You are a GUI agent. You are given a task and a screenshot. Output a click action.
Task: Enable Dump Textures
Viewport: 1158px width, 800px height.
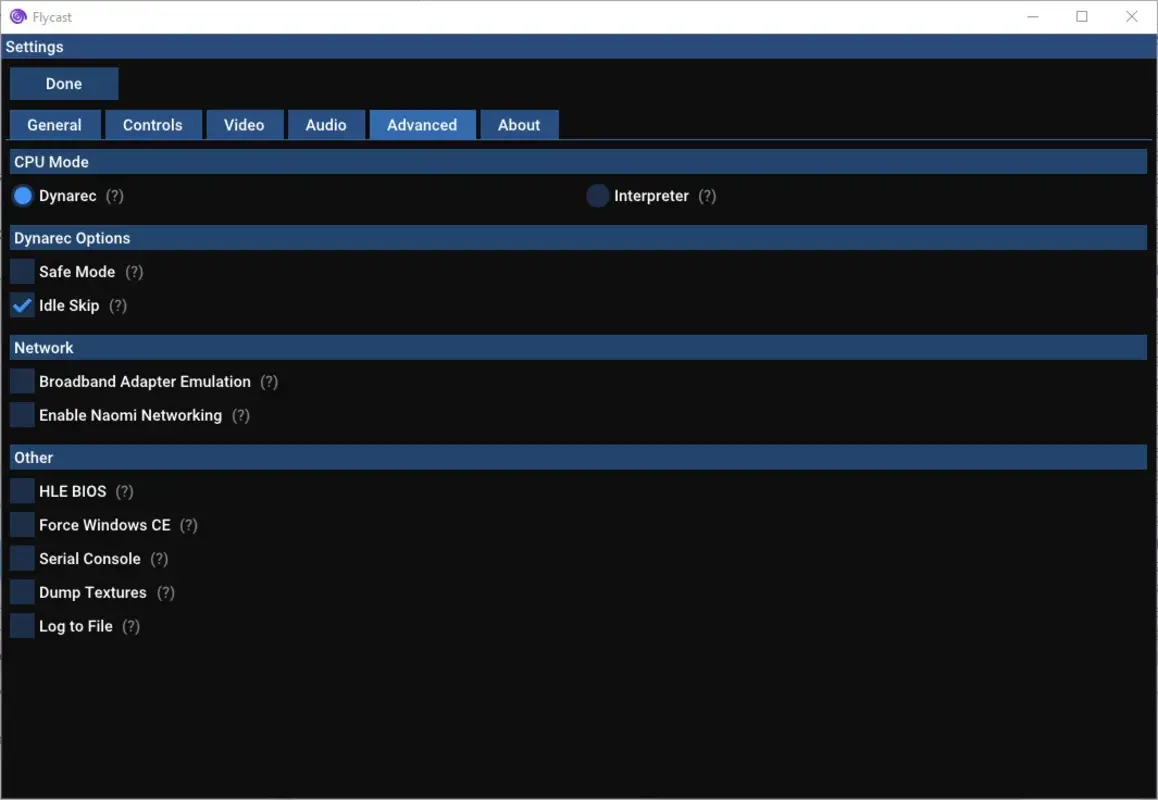tap(21, 592)
